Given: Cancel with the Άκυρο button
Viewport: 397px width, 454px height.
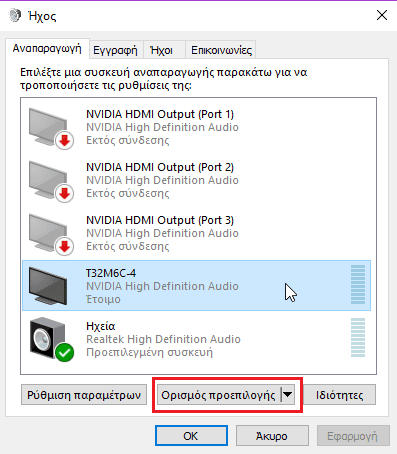Looking at the screenshot, I should tap(272, 436).
